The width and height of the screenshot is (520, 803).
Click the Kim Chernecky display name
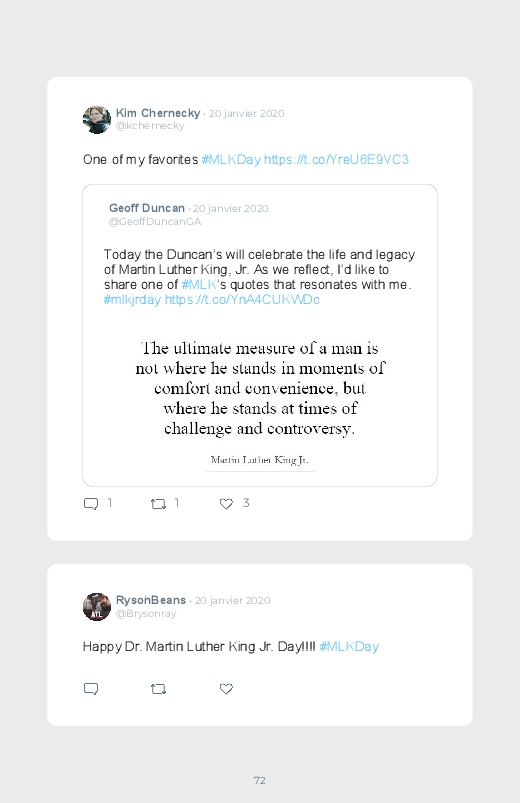(x=158, y=113)
